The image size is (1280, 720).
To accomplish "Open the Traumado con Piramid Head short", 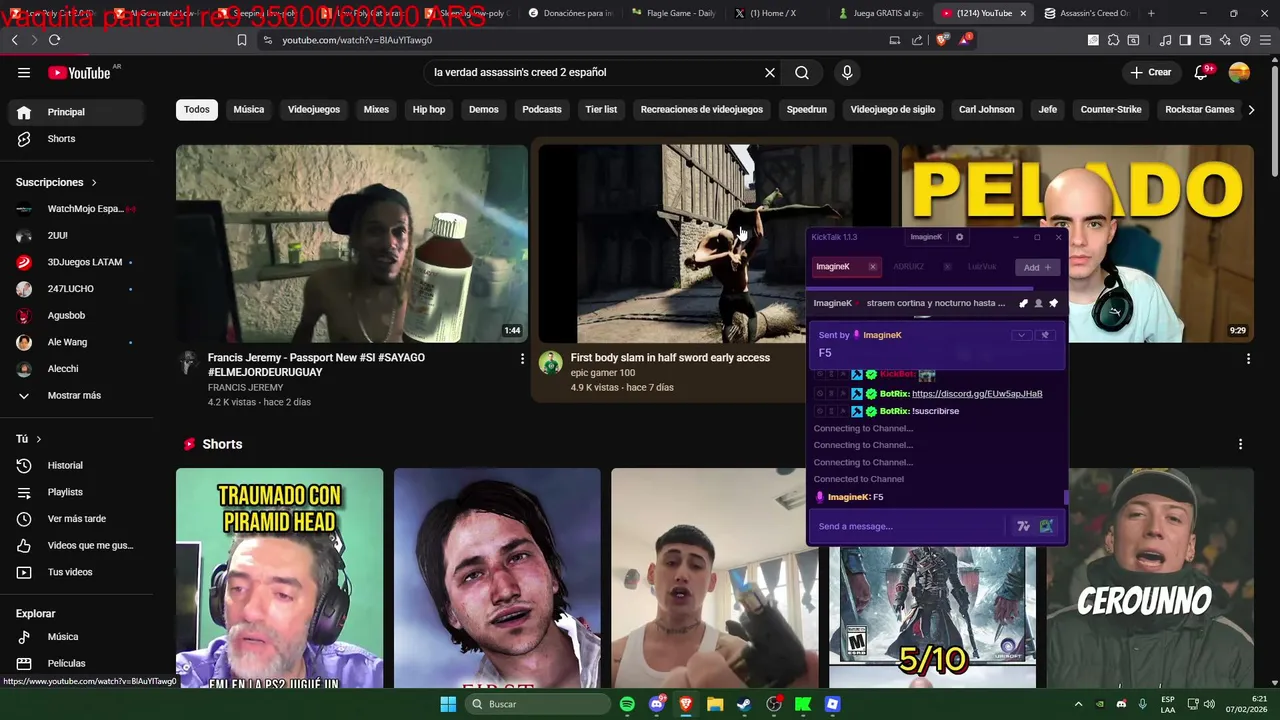I will coord(279,578).
